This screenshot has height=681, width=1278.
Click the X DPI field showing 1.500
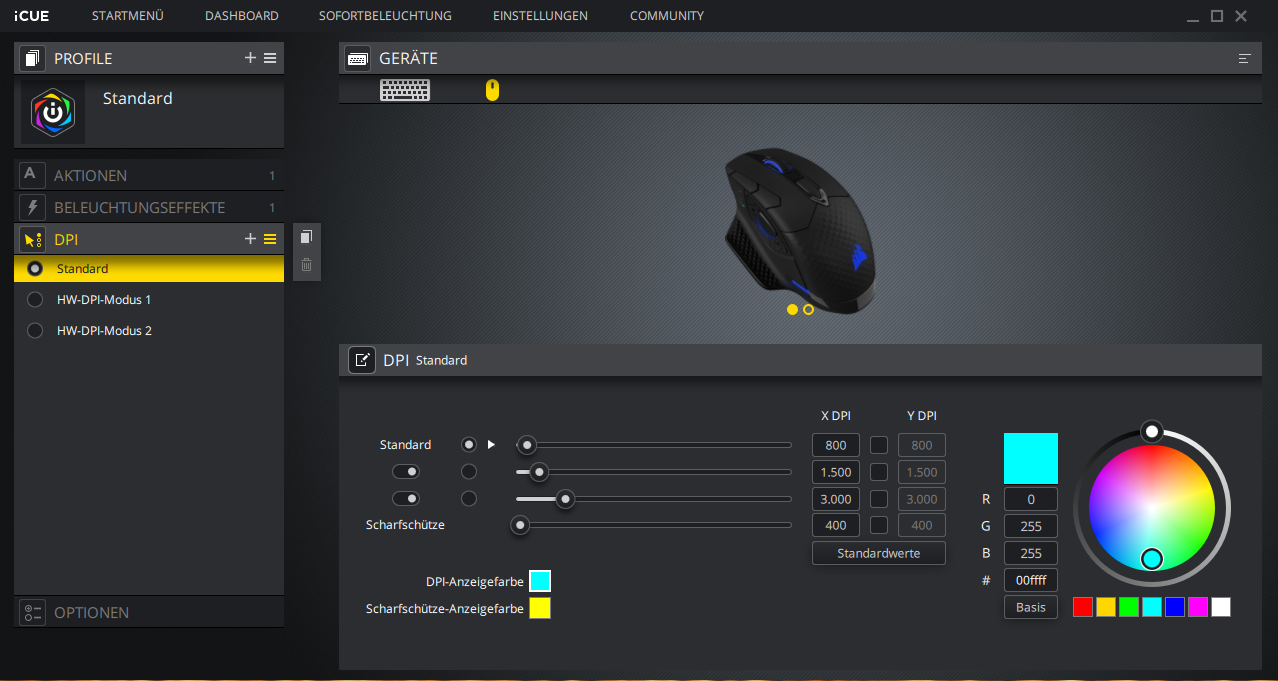[836, 472]
